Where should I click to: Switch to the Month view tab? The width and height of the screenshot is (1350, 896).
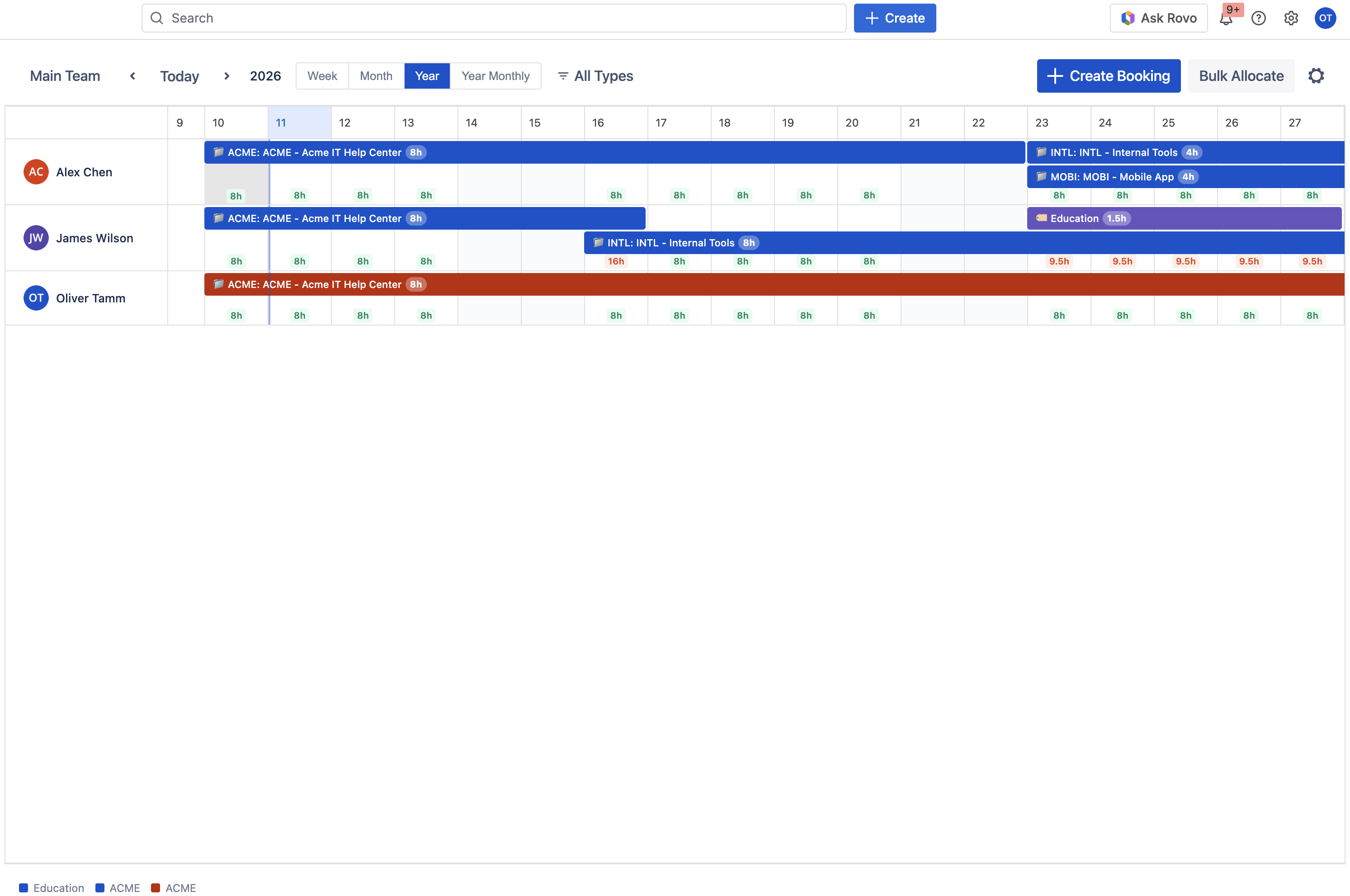375,75
